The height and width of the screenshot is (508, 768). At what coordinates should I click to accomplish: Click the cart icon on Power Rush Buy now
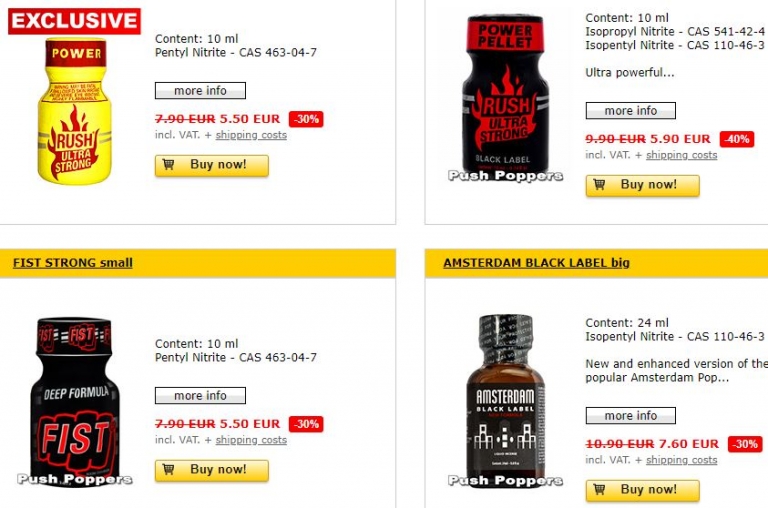point(168,165)
